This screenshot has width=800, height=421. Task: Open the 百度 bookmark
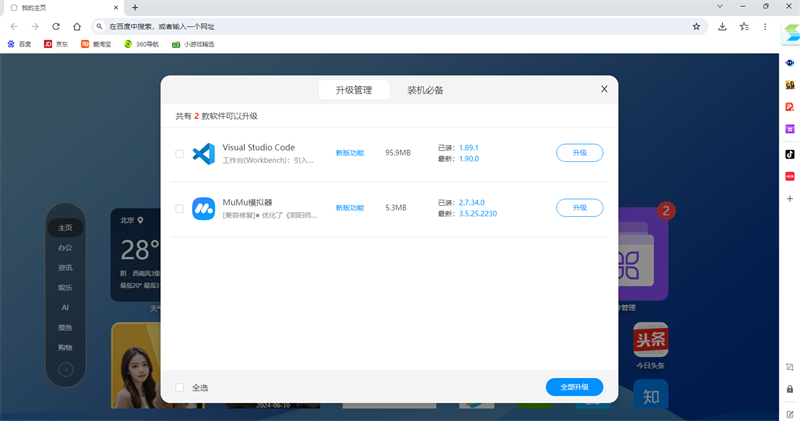click(19, 44)
